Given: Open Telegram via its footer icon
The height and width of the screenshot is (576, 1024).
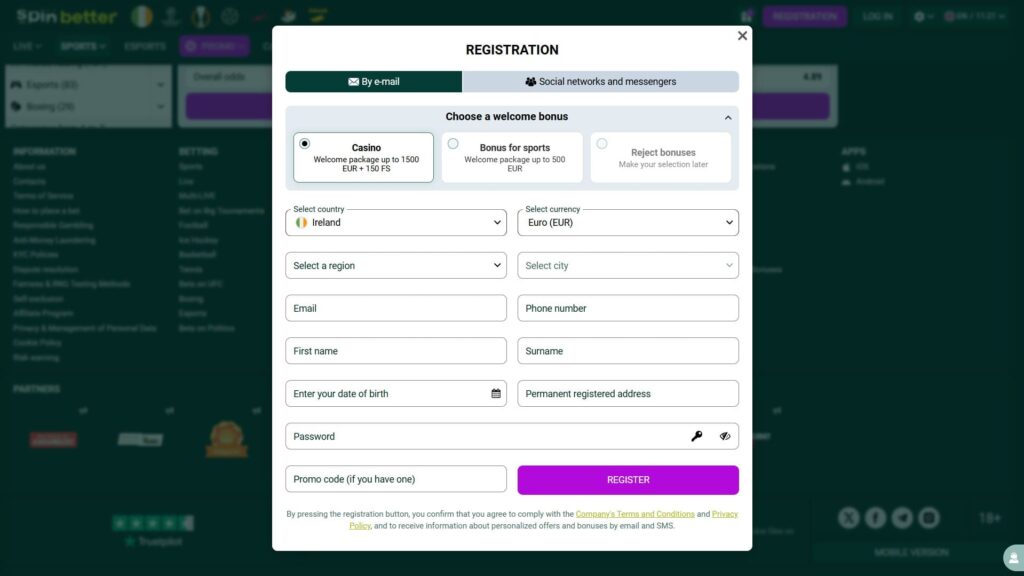Looking at the screenshot, I should click(x=901, y=518).
